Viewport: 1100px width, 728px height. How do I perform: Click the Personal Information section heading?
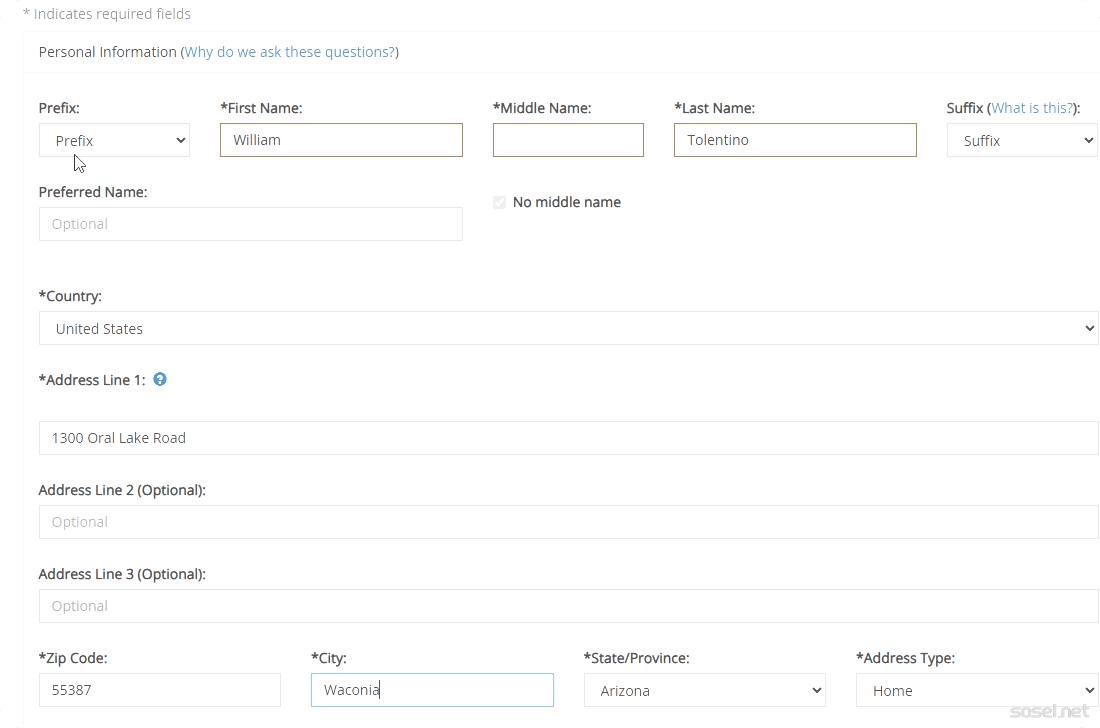tap(107, 52)
